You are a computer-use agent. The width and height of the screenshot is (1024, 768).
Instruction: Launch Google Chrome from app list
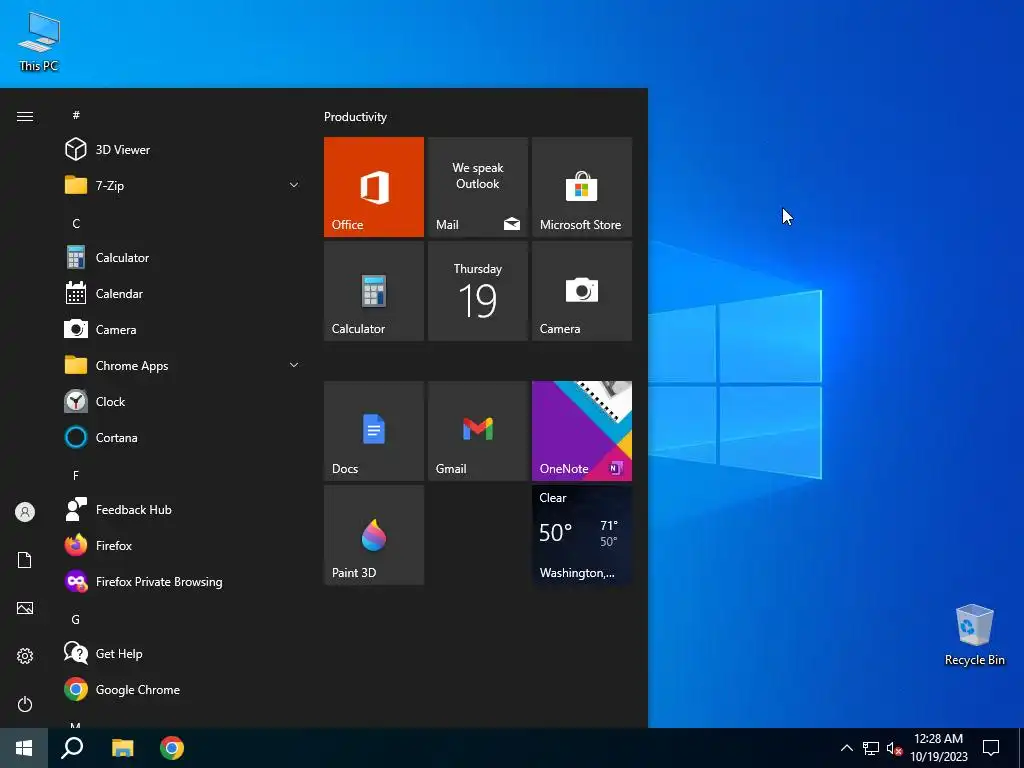[x=183, y=690]
